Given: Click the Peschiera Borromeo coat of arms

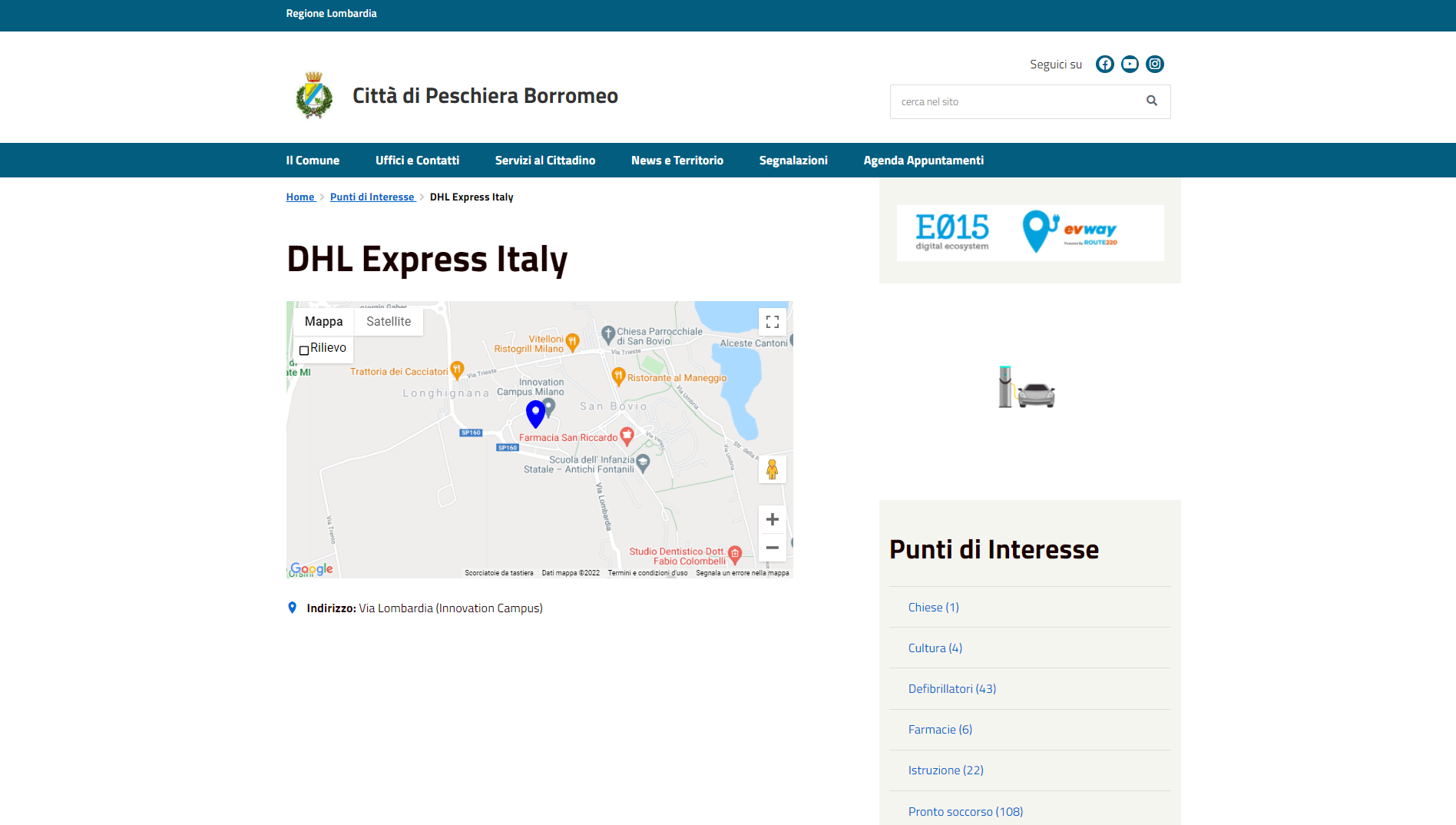Looking at the screenshot, I should [314, 96].
